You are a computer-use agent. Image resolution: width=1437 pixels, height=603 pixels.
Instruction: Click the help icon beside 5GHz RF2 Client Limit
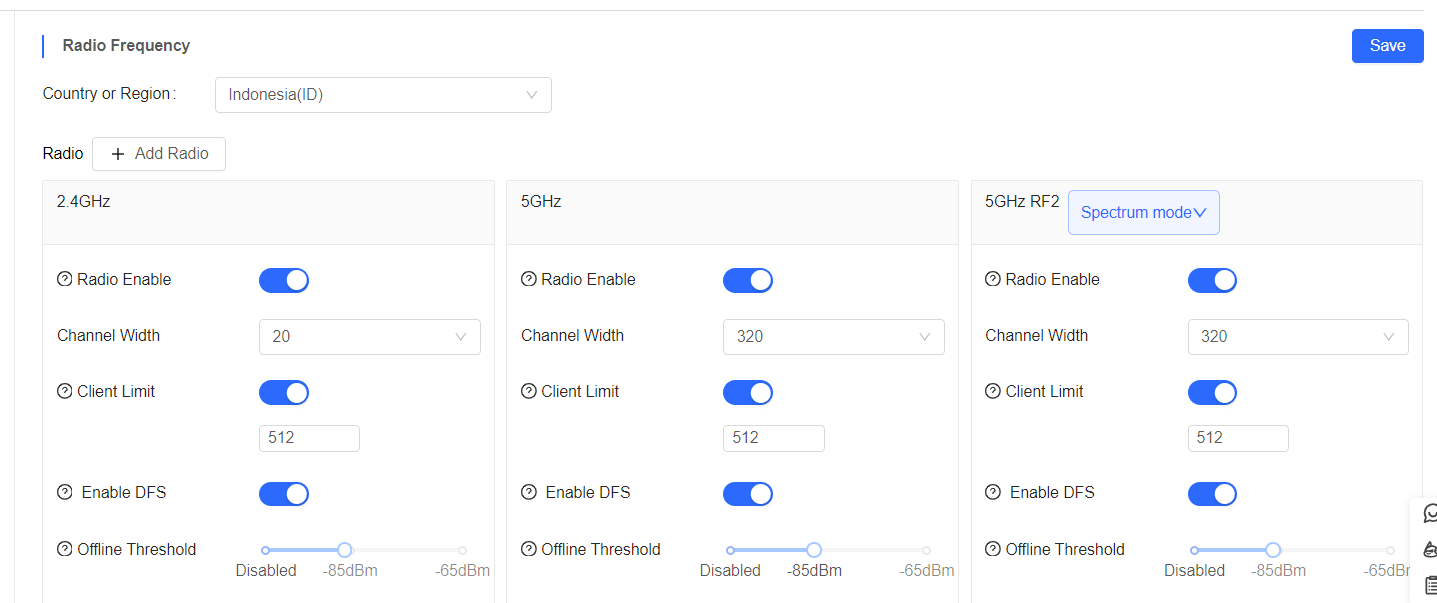point(993,391)
